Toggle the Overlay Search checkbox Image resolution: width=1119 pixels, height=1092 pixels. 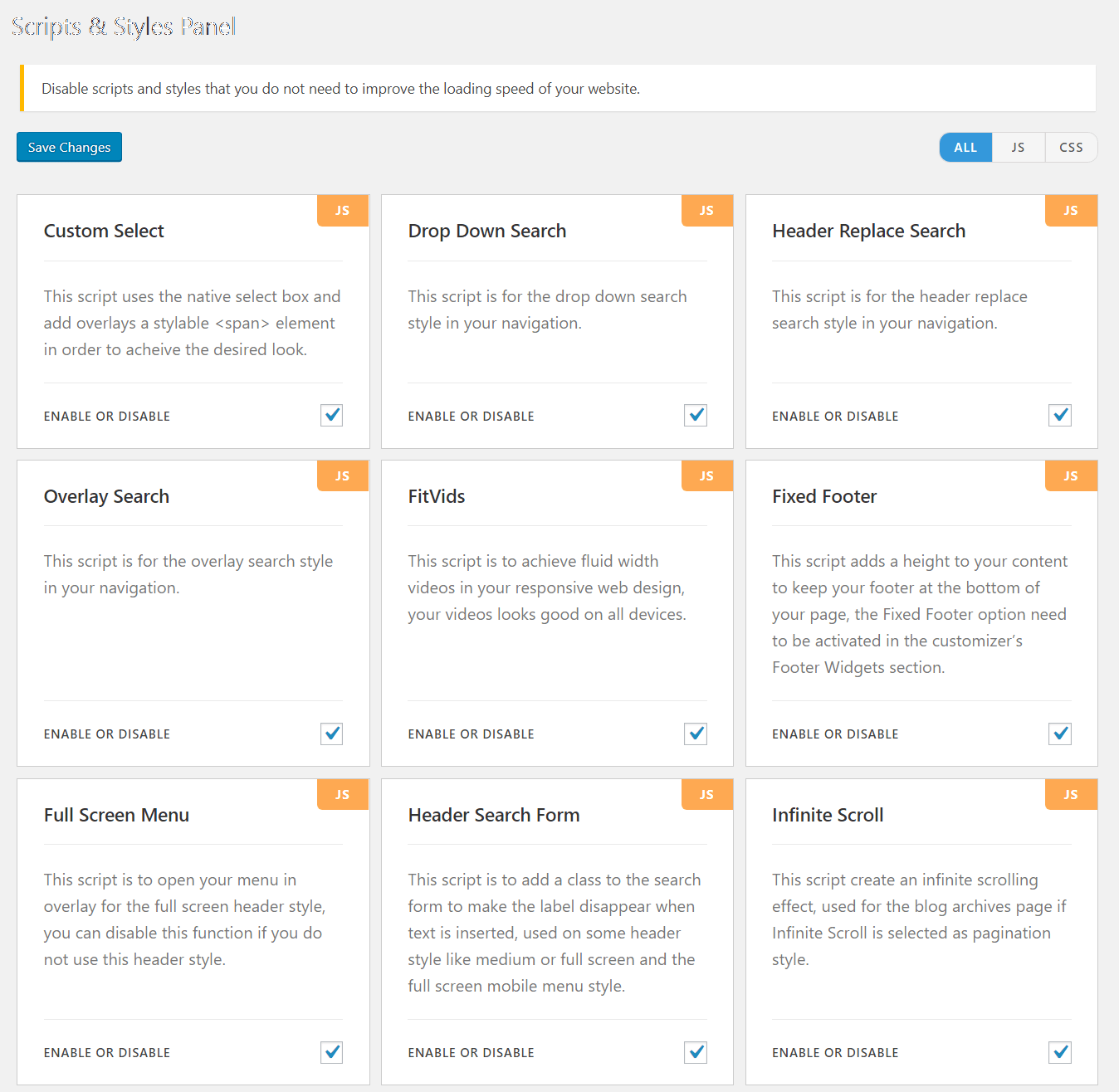pos(332,734)
